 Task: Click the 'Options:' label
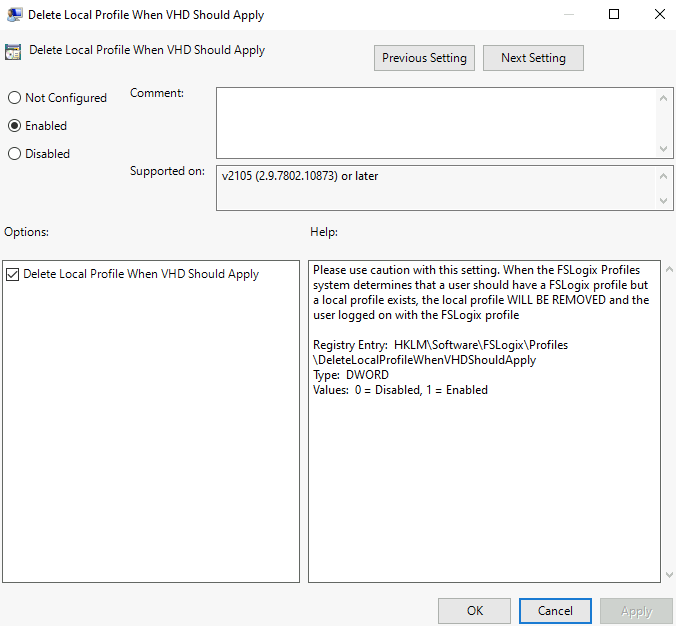(x=26, y=232)
